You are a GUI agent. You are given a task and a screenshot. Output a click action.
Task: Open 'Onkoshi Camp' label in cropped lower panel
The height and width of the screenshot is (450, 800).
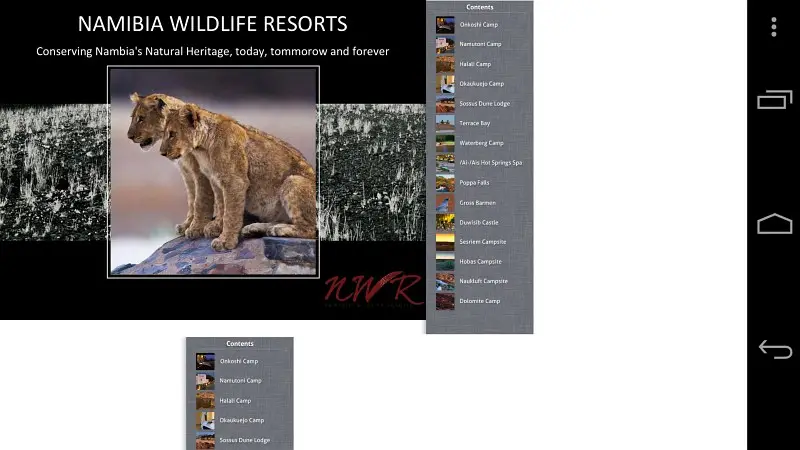[x=239, y=361]
